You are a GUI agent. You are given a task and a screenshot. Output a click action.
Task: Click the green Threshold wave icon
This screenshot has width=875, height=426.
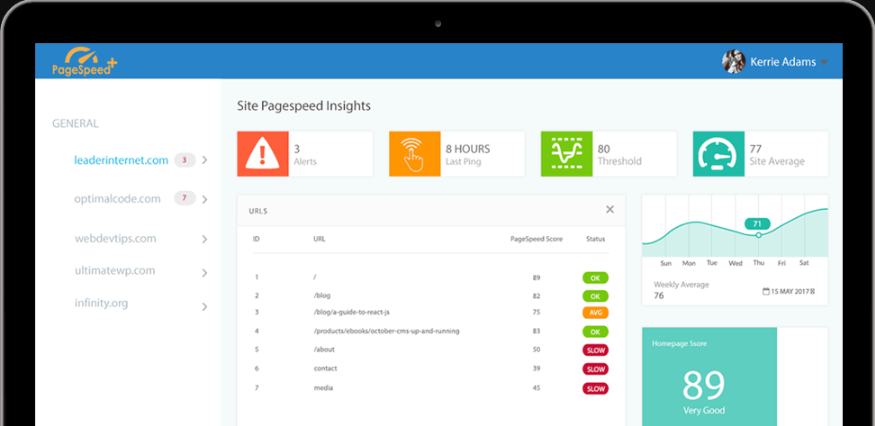tap(566, 154)
